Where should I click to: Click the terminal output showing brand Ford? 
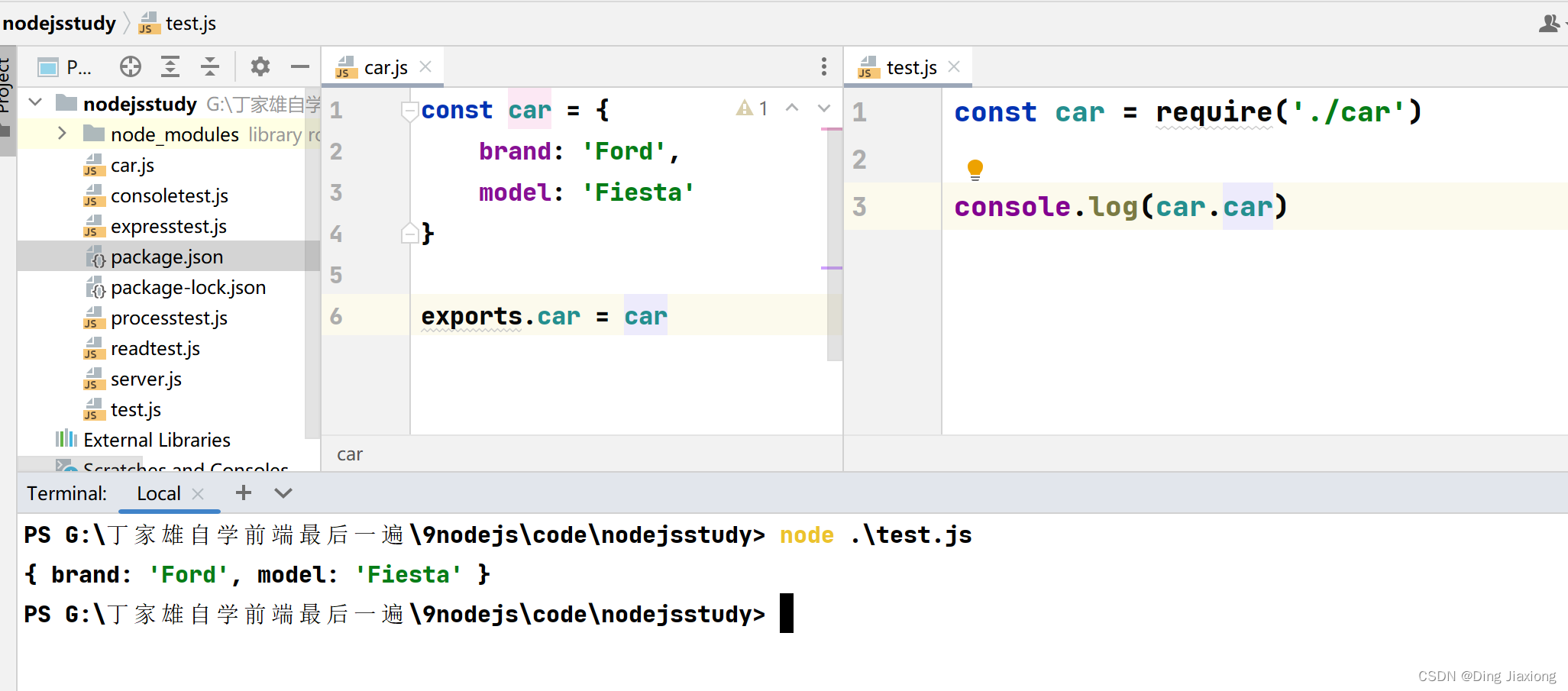(x=257, y=574)
